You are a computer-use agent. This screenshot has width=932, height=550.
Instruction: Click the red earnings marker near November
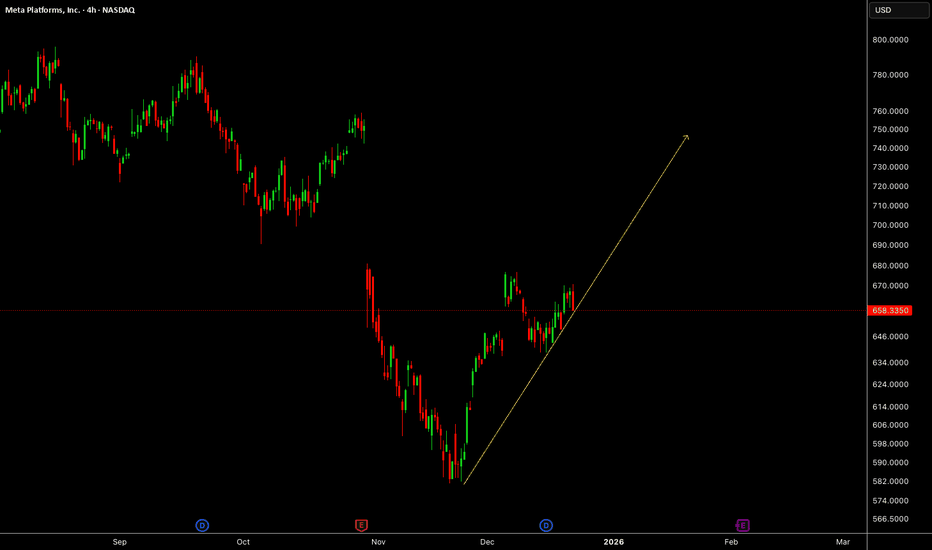361,524
